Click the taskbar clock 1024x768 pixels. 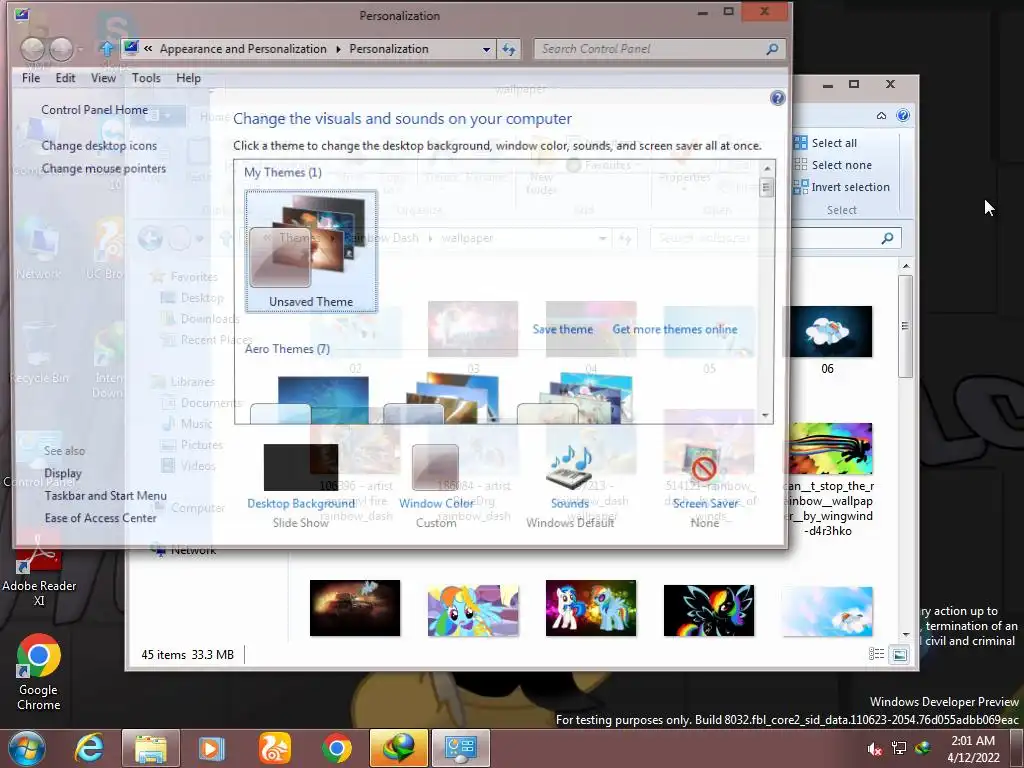point(973,749)
